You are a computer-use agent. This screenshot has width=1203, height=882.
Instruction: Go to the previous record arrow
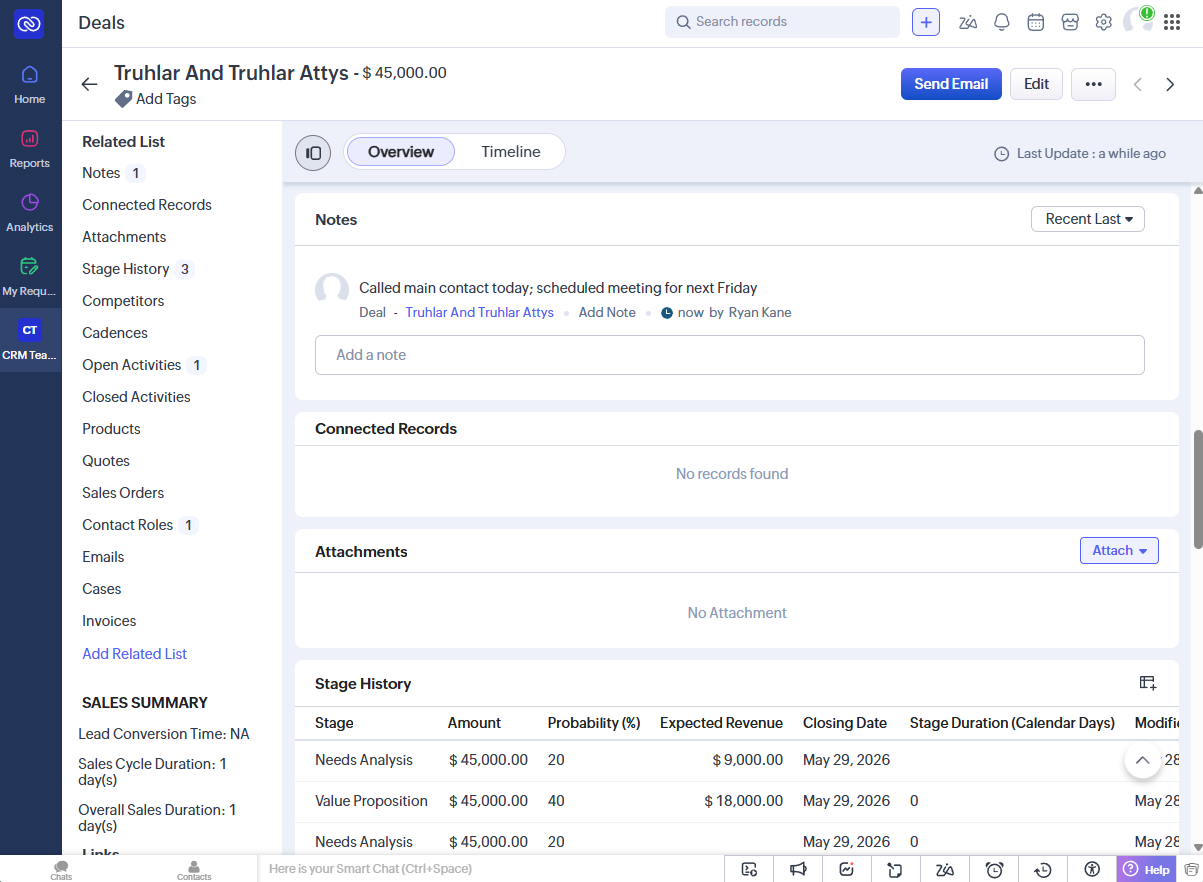click(1137, 84)
